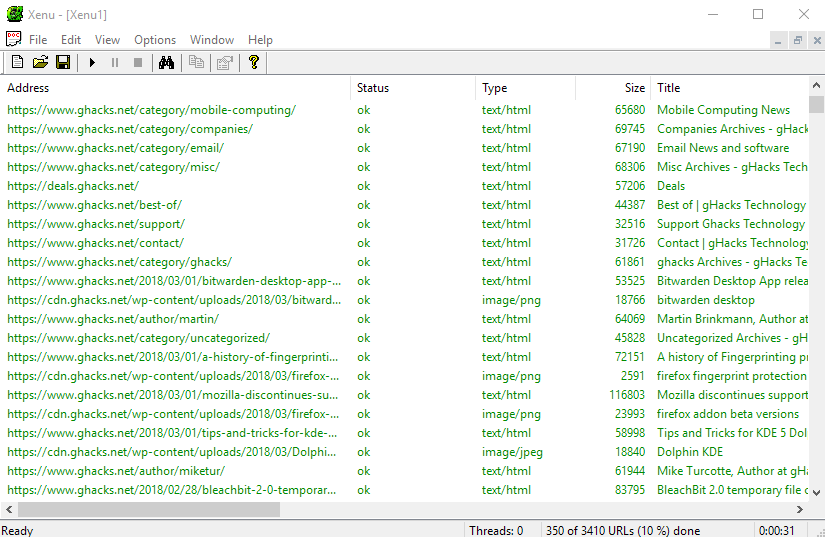The width and height of the screenshot is (825, 537).
Task: Select the https://deals.ghacks.net/ address
Action: click(73, 186)
